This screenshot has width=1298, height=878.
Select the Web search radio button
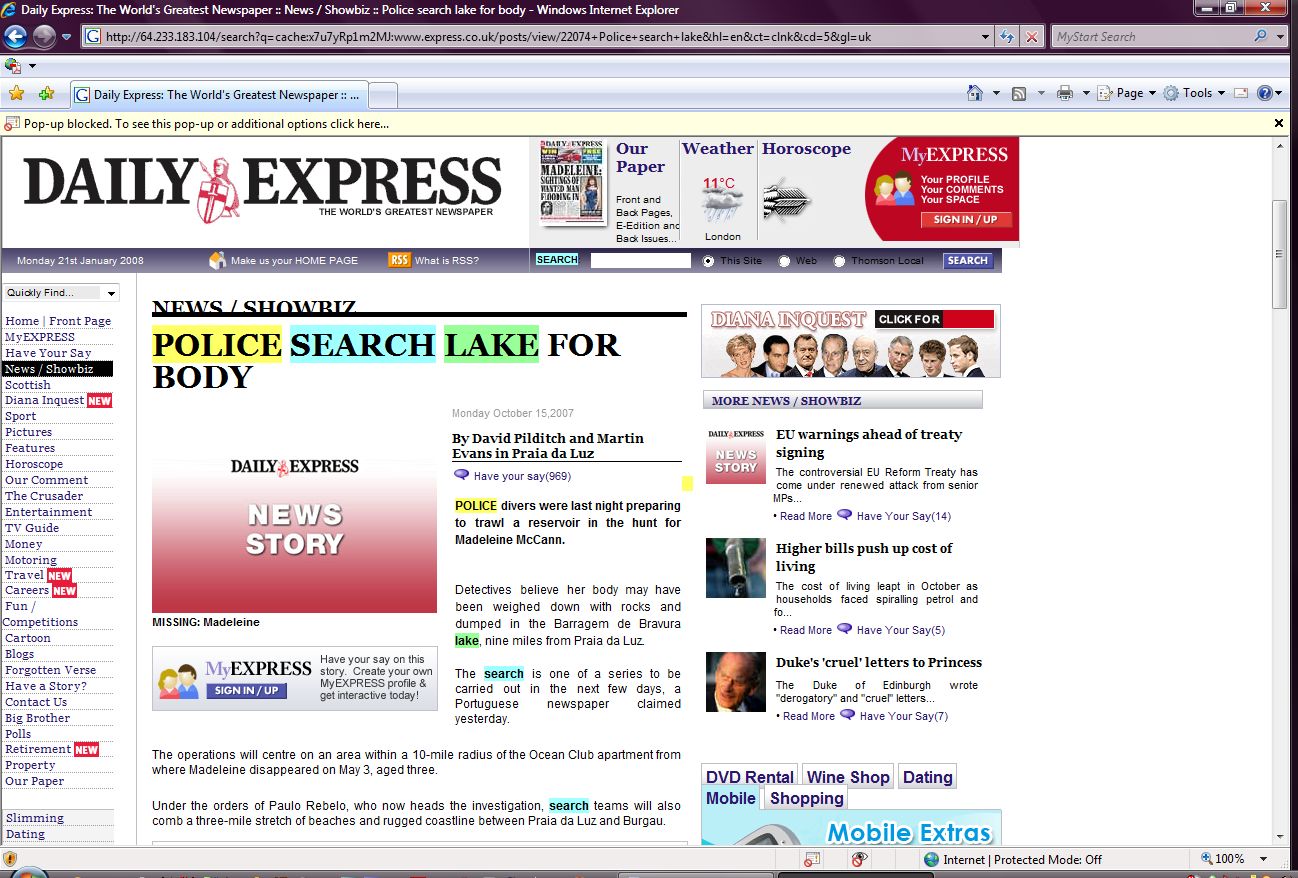click(x=785, y=261)
